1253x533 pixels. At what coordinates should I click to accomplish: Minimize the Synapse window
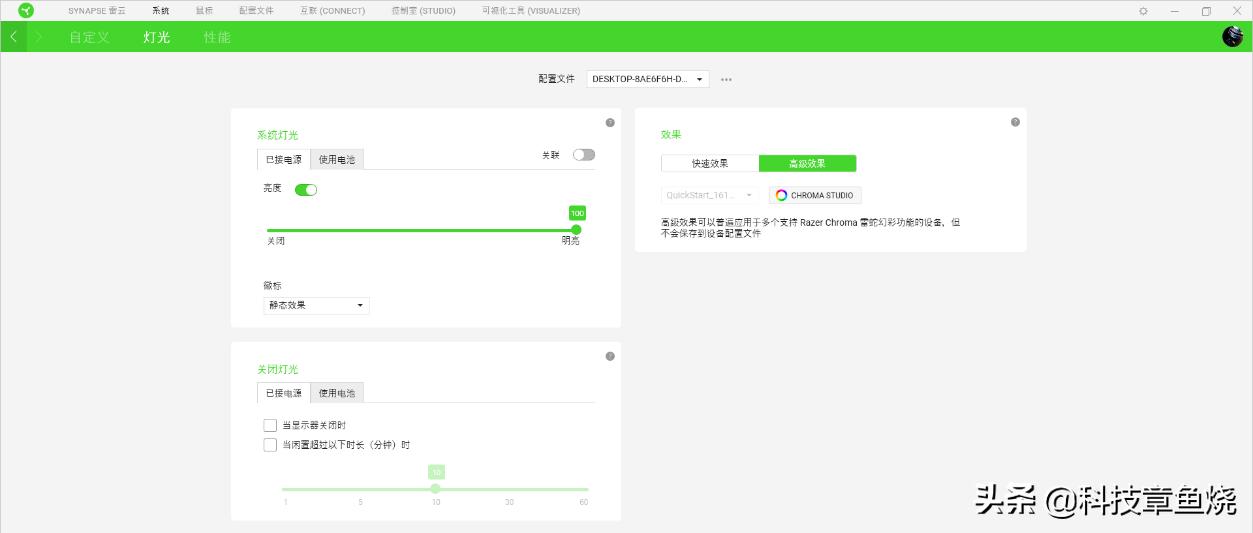1175,11
